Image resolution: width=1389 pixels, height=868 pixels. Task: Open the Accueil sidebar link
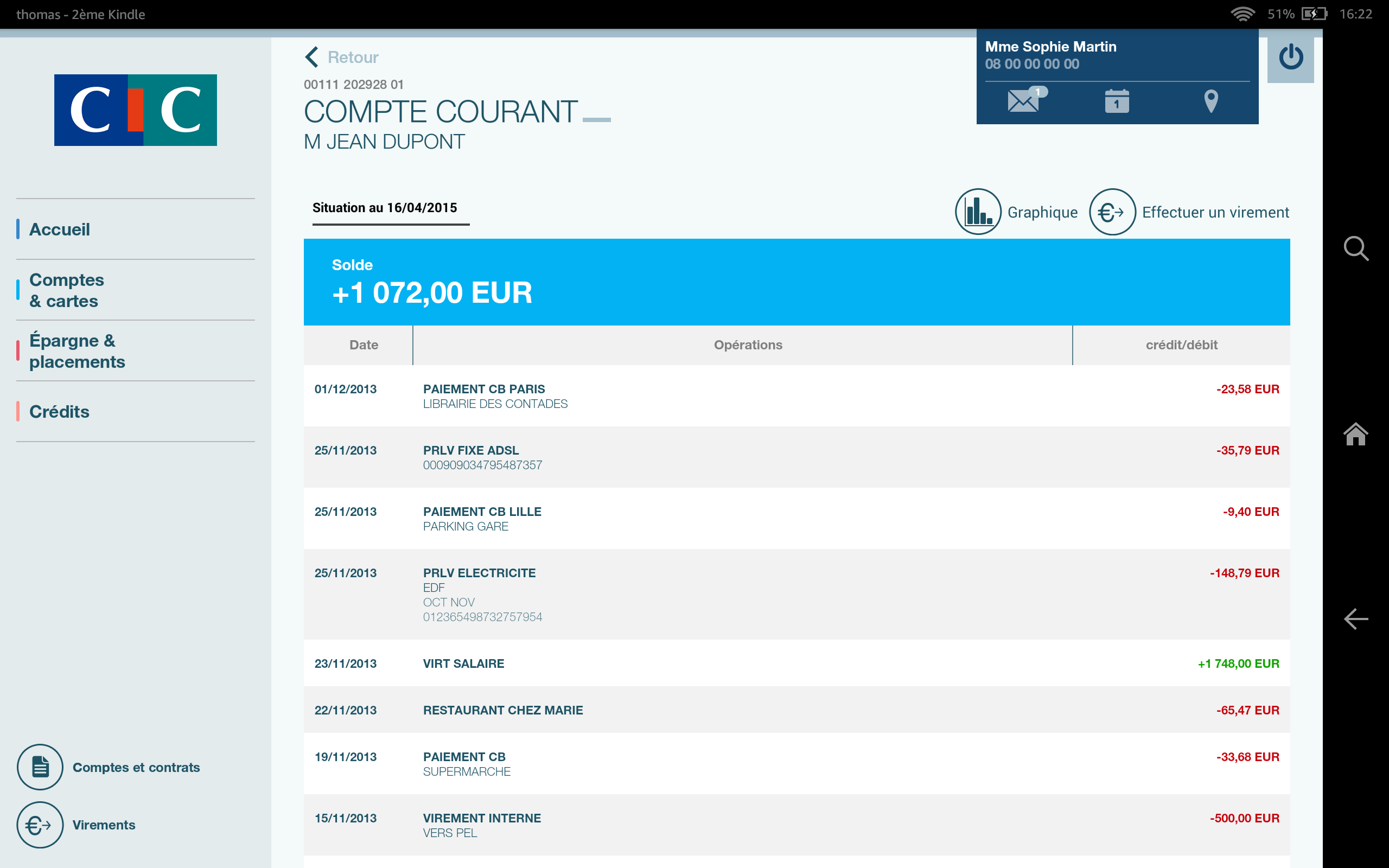60,229
